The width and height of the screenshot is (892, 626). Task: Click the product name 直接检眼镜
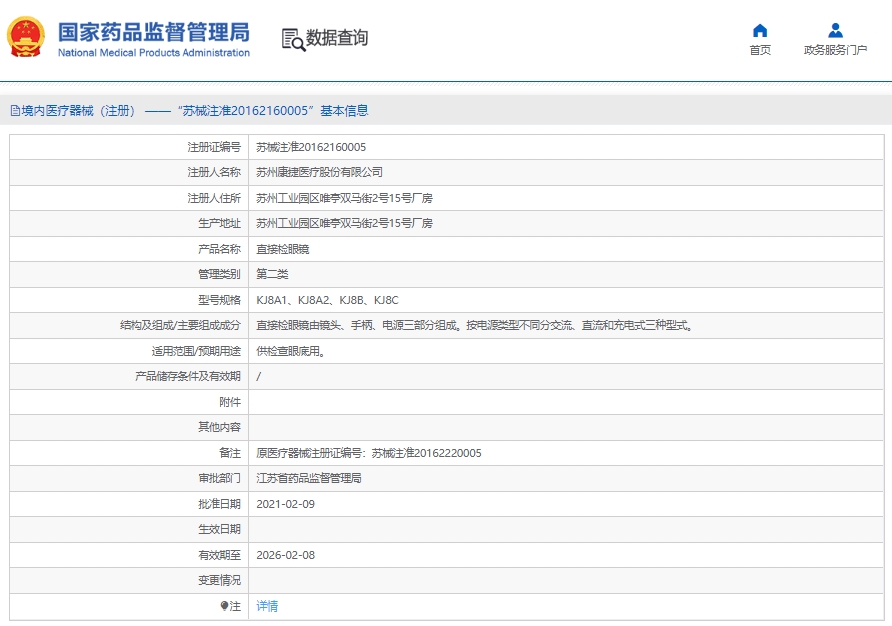[x=283, y=249]
